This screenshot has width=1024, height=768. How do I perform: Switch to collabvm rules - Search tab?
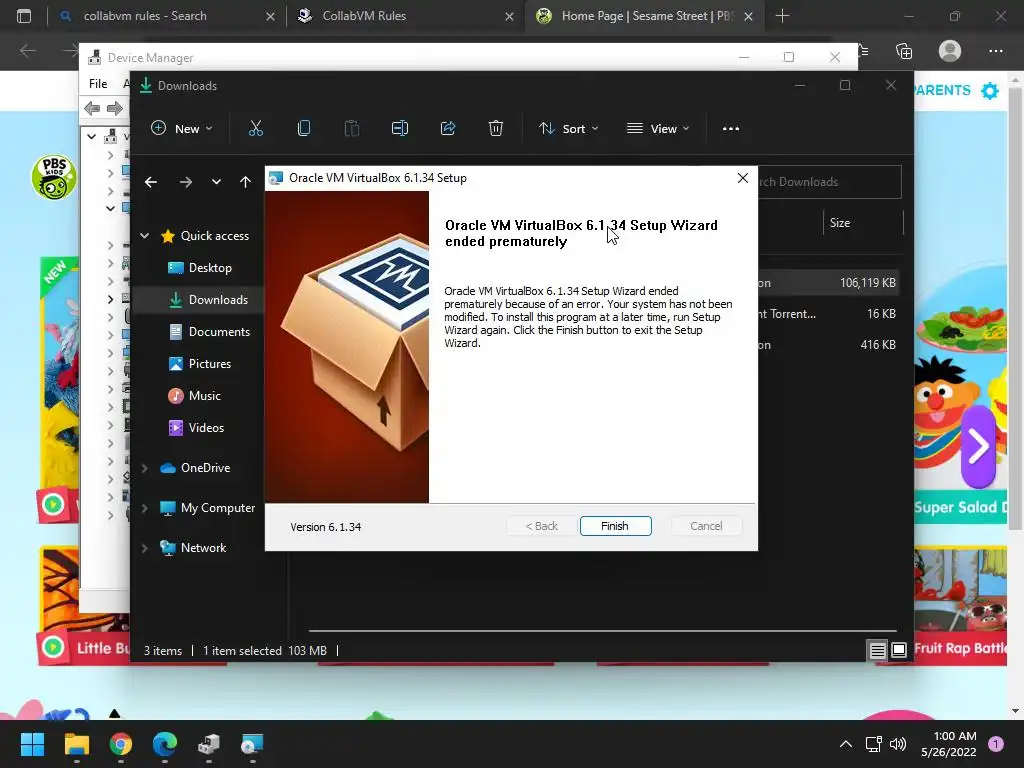[166, 16]
